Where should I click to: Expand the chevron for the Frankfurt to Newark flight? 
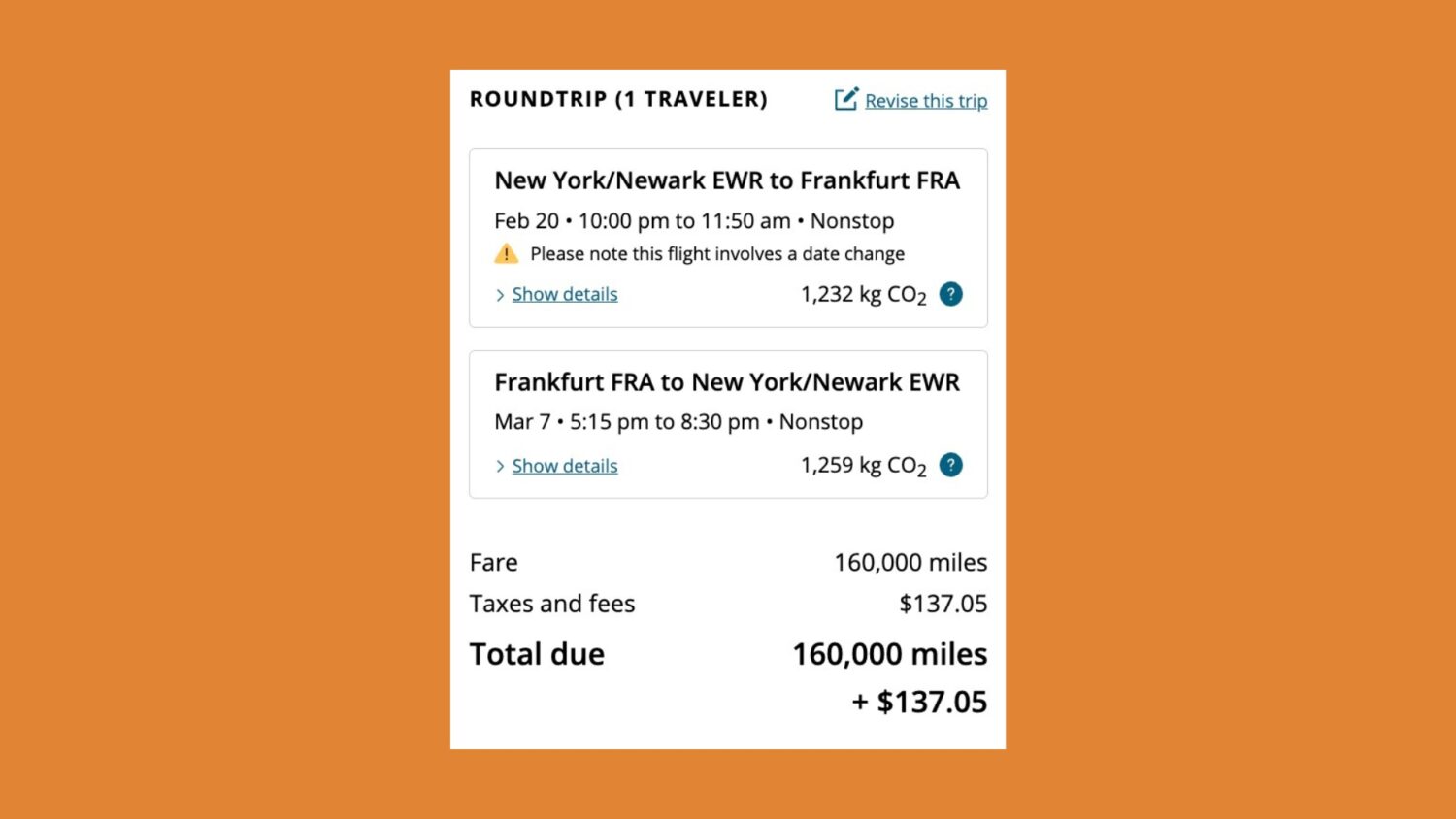[x=500, y=467]
